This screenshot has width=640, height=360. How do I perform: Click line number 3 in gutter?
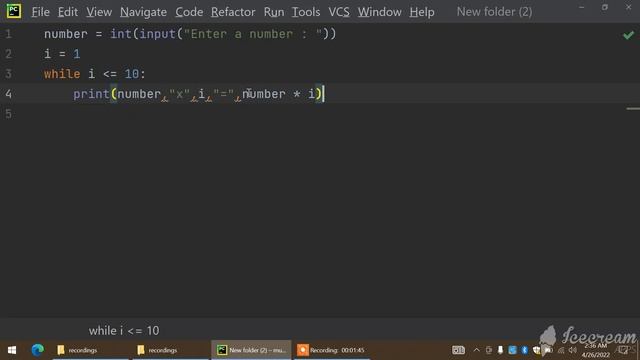[x=8, y=74]
